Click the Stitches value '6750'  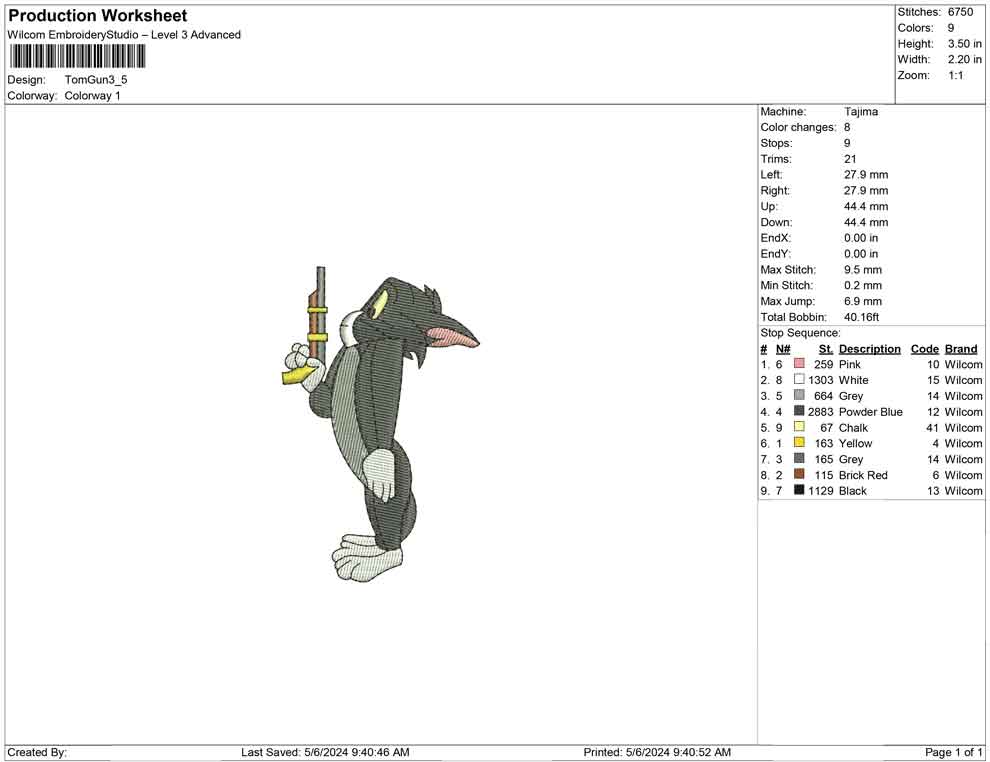pyautogui.click(x=960, y=12)
